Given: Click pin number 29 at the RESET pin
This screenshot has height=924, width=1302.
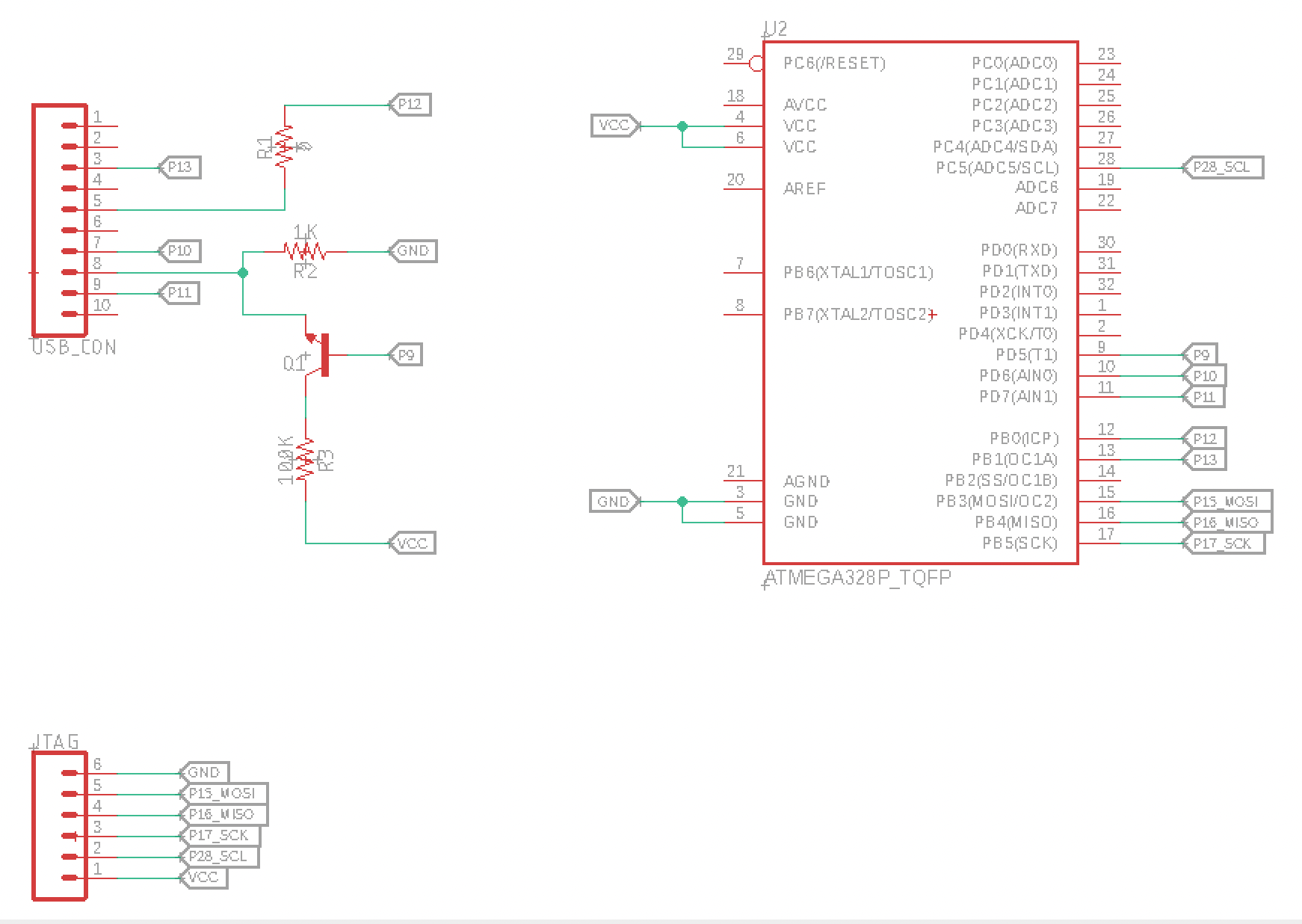Looking at the screenshot, I should click(x=735, y=55).
